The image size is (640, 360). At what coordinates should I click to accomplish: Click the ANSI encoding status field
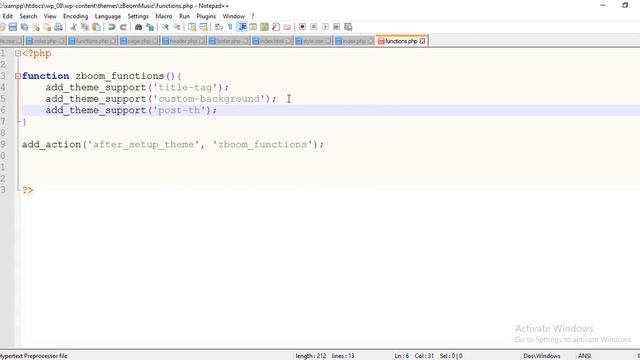pyautogui.click(x=584, y=356)
